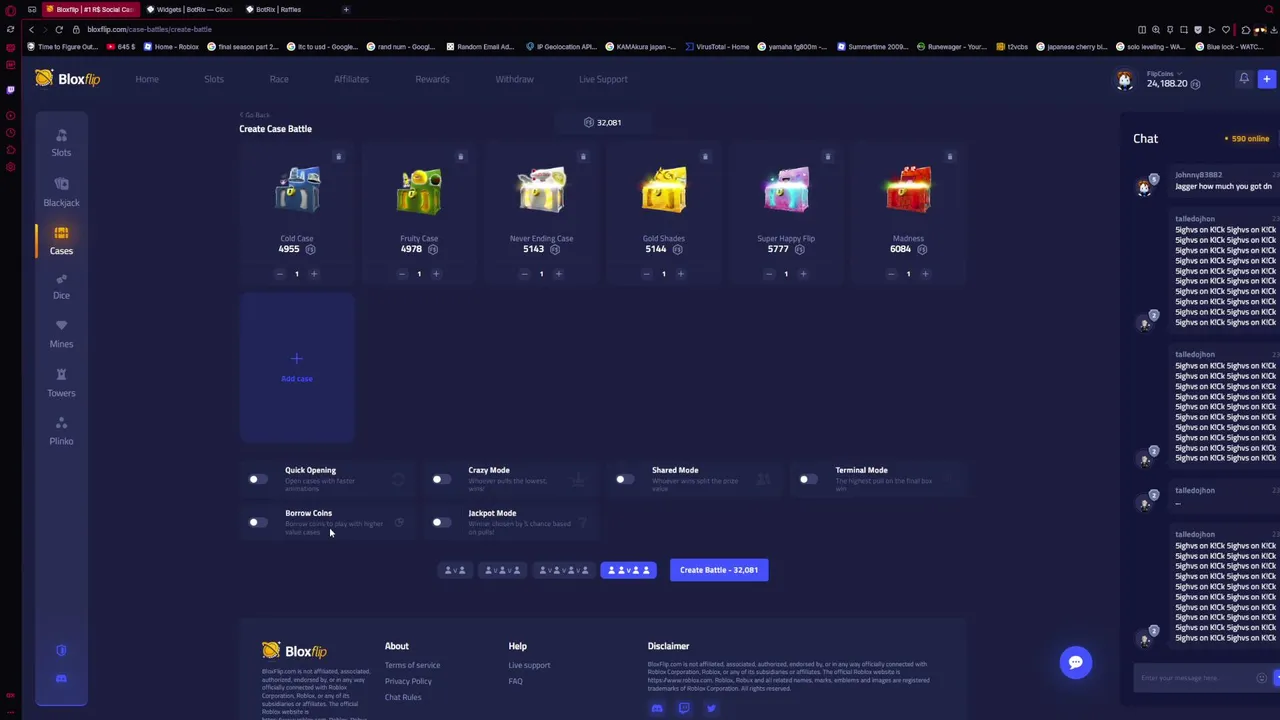The width and height of the screenshot is (1280, 720).
Task: Open the Twitter icon in footer
Action: click(711, 708)
